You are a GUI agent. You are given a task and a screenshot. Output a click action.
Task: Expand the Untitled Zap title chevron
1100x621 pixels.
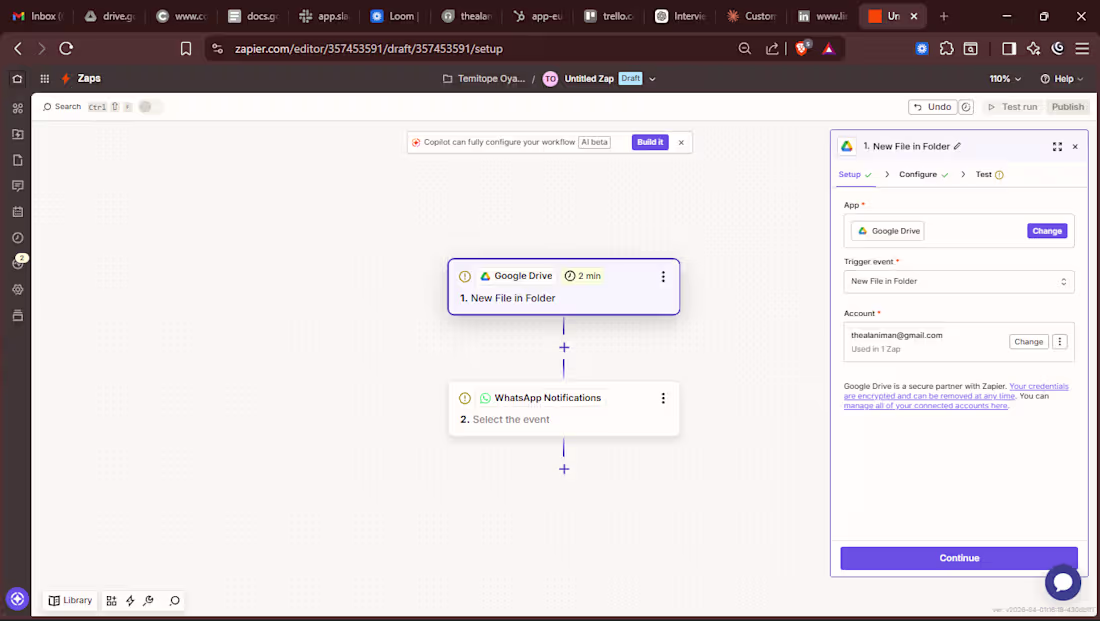652,79
